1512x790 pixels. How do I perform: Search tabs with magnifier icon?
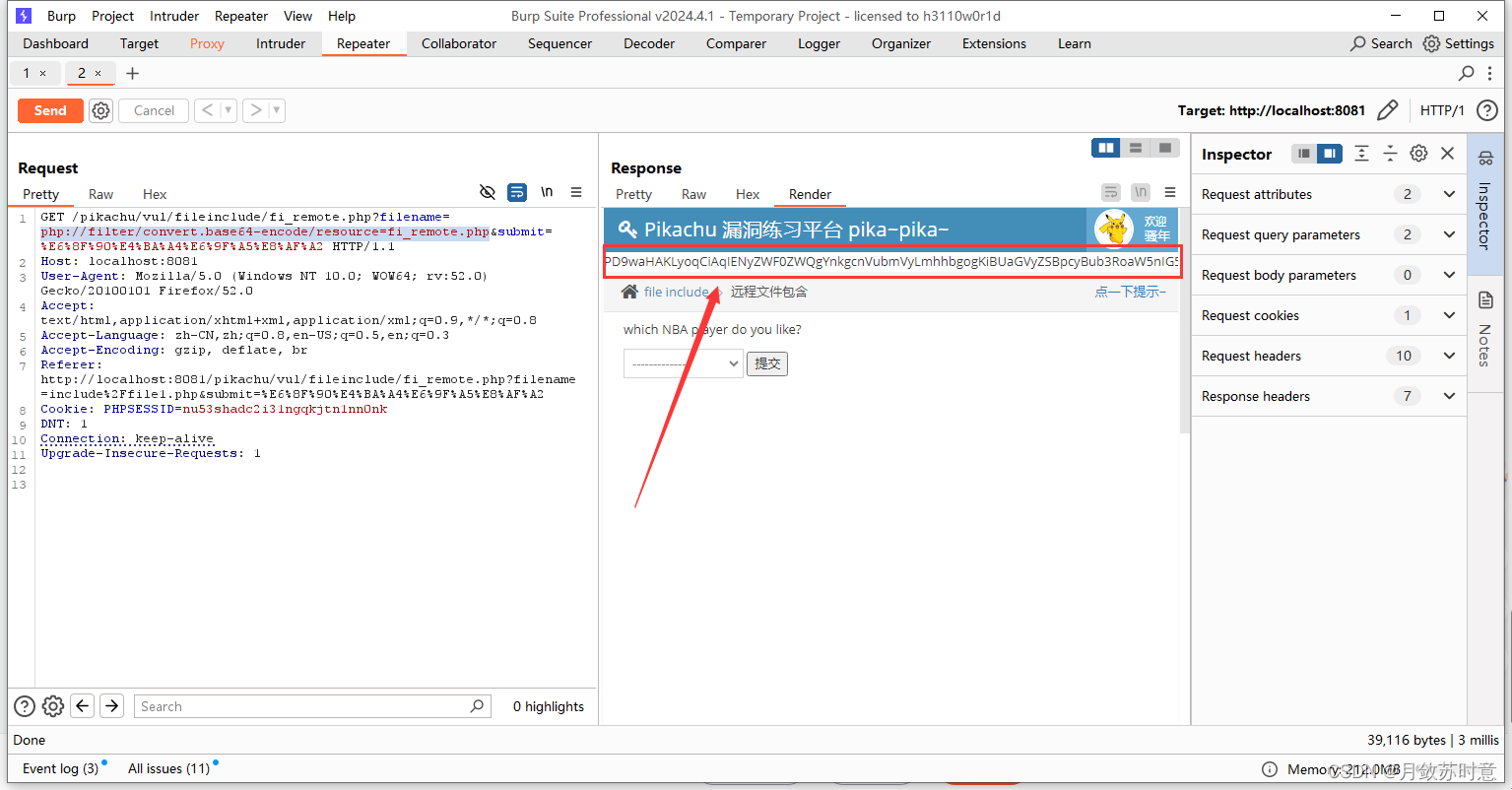(1466, 73)
